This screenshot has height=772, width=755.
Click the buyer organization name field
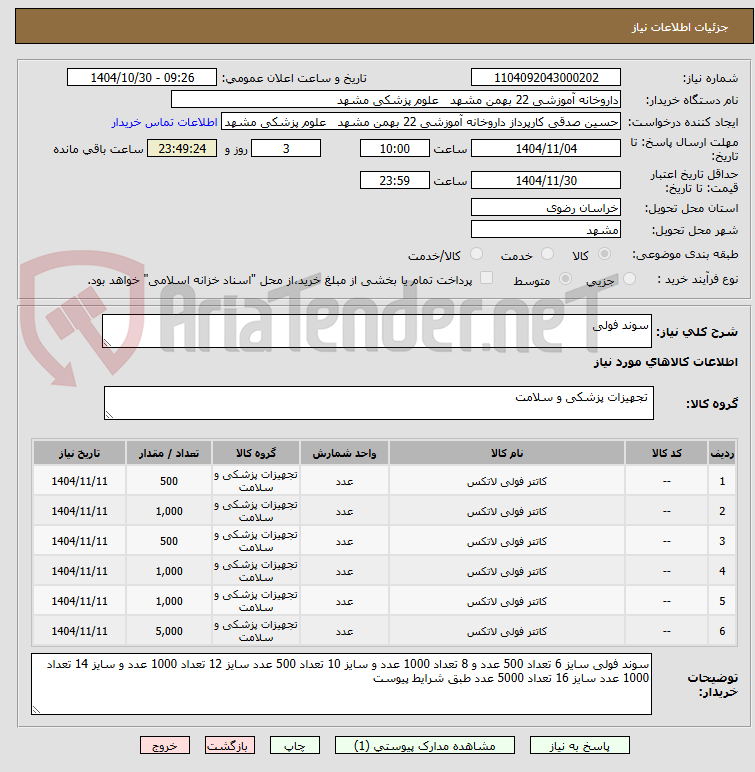pos(395,99)
